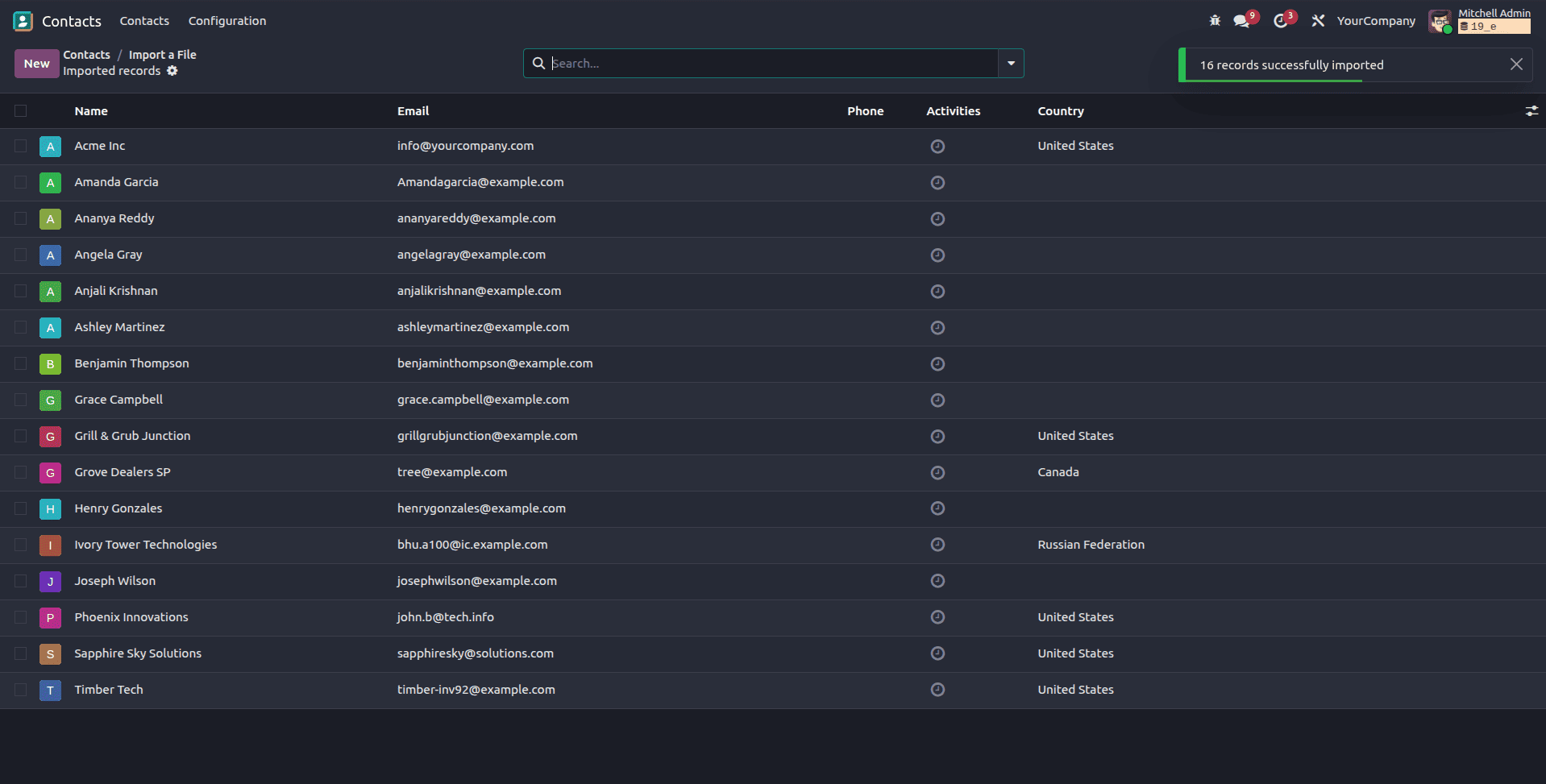
Task: Select the checkbox for Amanda Garcia's row
Action: tap(20, 182)
